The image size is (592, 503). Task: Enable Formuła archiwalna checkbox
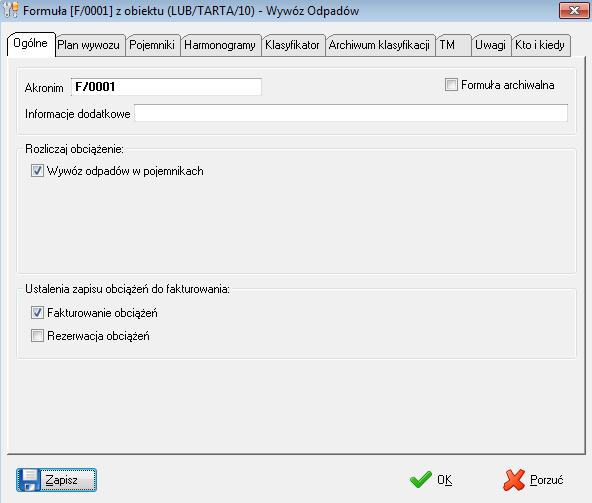[x=451, y=84]
